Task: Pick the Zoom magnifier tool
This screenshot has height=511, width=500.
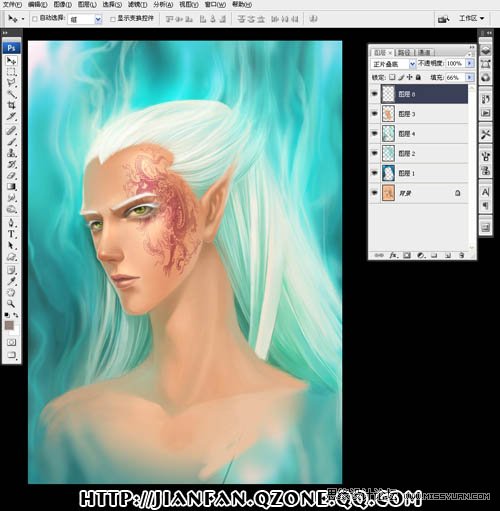Action: 11,303
